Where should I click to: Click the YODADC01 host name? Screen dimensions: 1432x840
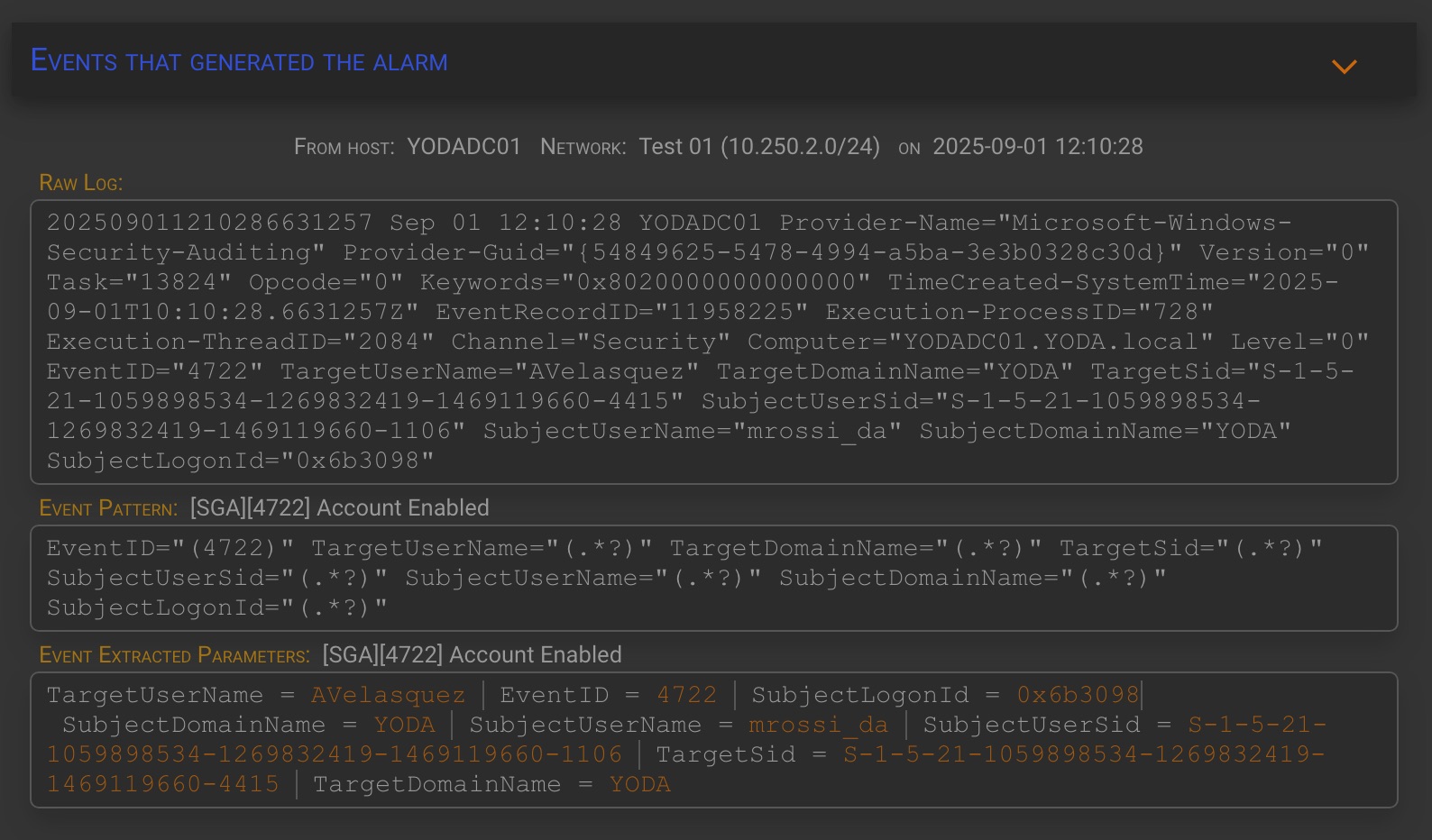464,147
